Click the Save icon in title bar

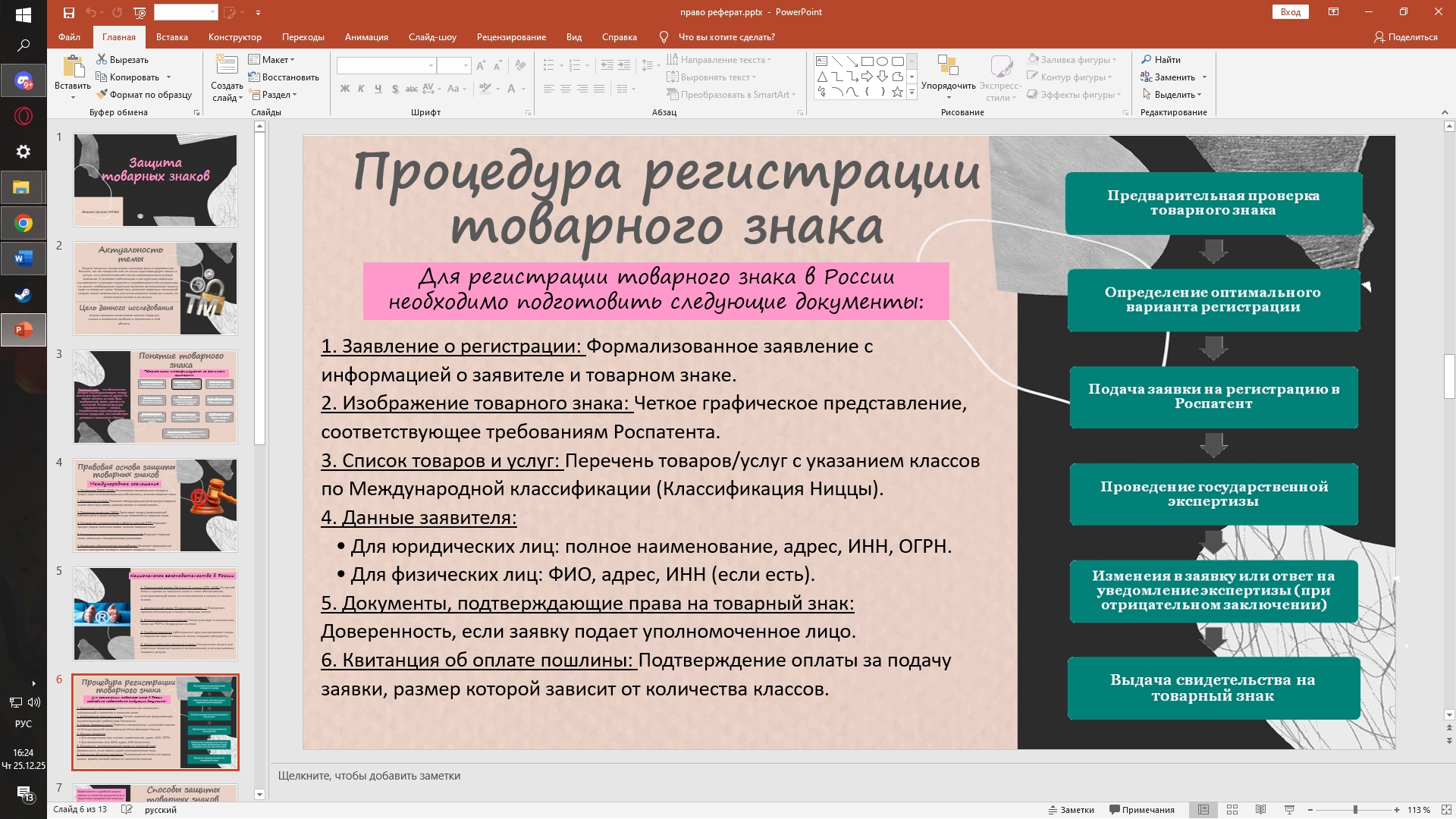click(69, 12)
